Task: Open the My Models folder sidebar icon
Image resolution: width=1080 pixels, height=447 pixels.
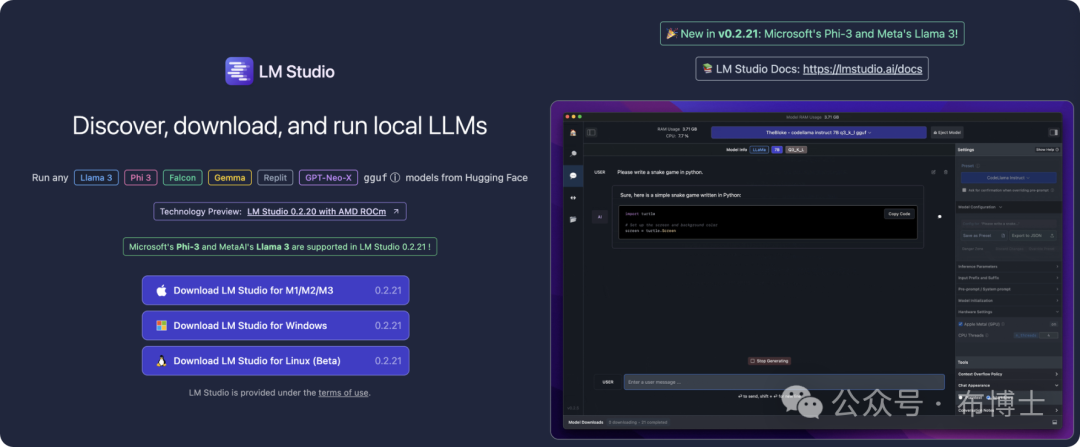Action: tap(573, 219)
